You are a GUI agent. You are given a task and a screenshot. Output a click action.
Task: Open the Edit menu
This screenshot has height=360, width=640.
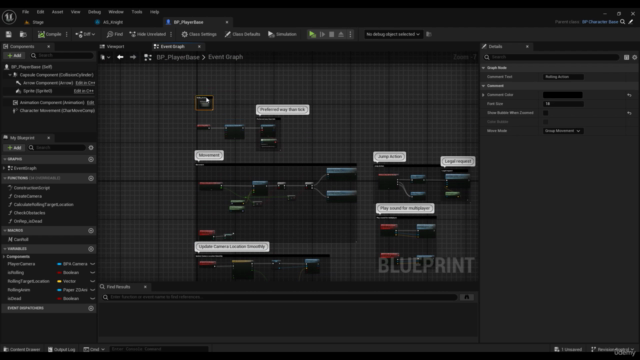point(40,12)
